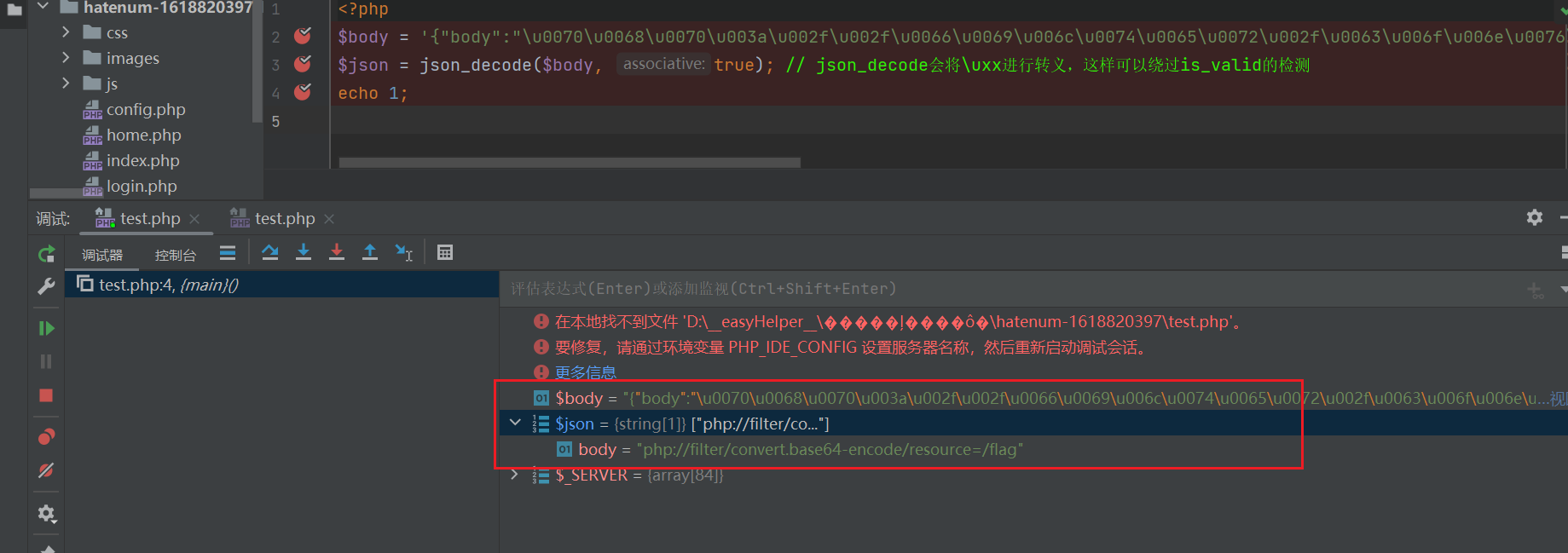Expand the images folder

[66, 57]
